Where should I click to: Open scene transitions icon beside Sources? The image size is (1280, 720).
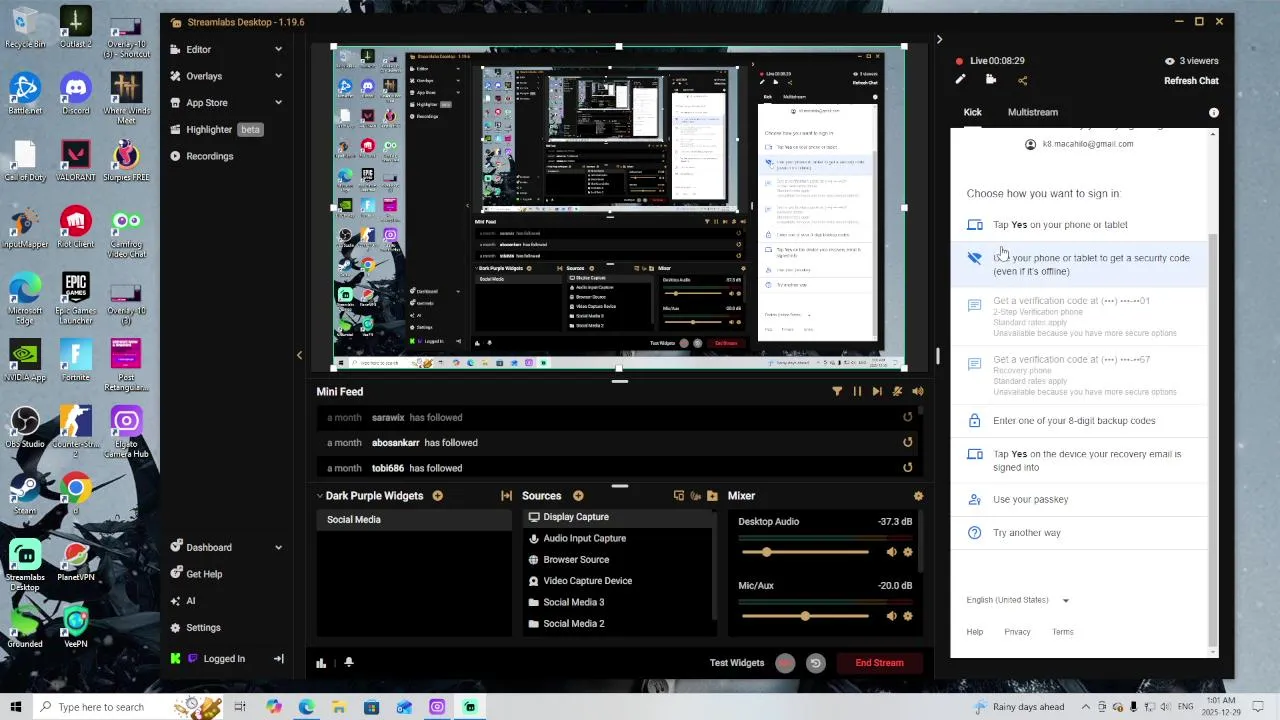(x=506, y=496)
